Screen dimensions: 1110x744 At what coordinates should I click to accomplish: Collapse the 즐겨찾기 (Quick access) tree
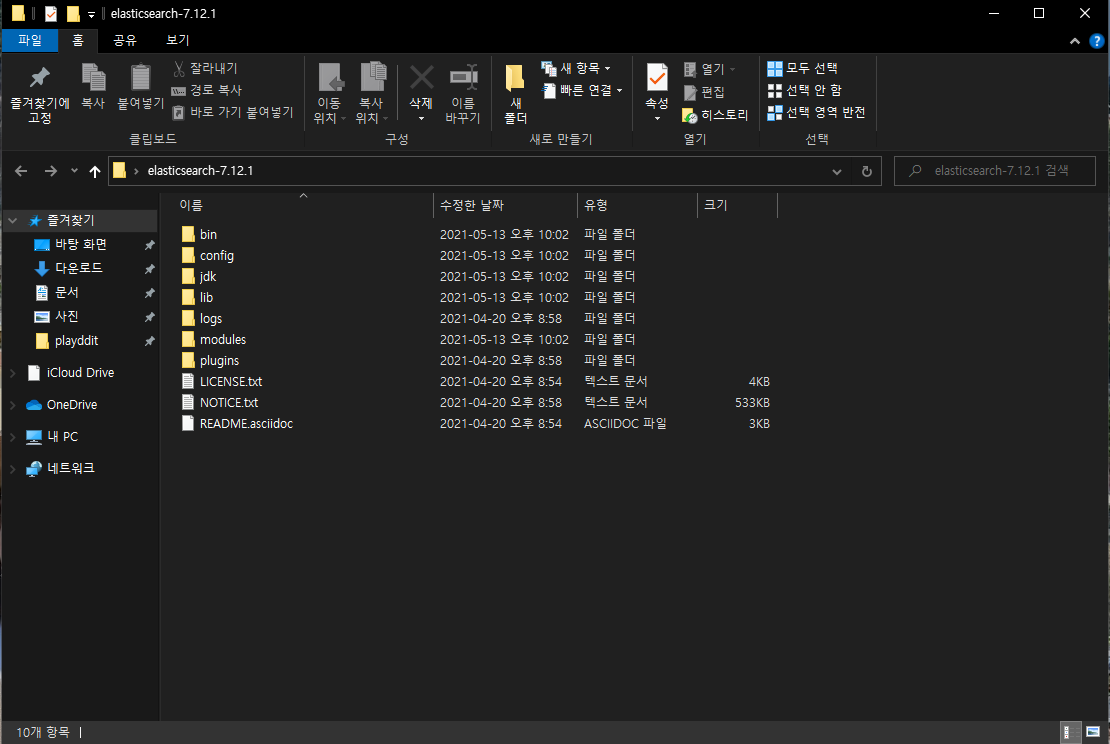tap(13, 221)
